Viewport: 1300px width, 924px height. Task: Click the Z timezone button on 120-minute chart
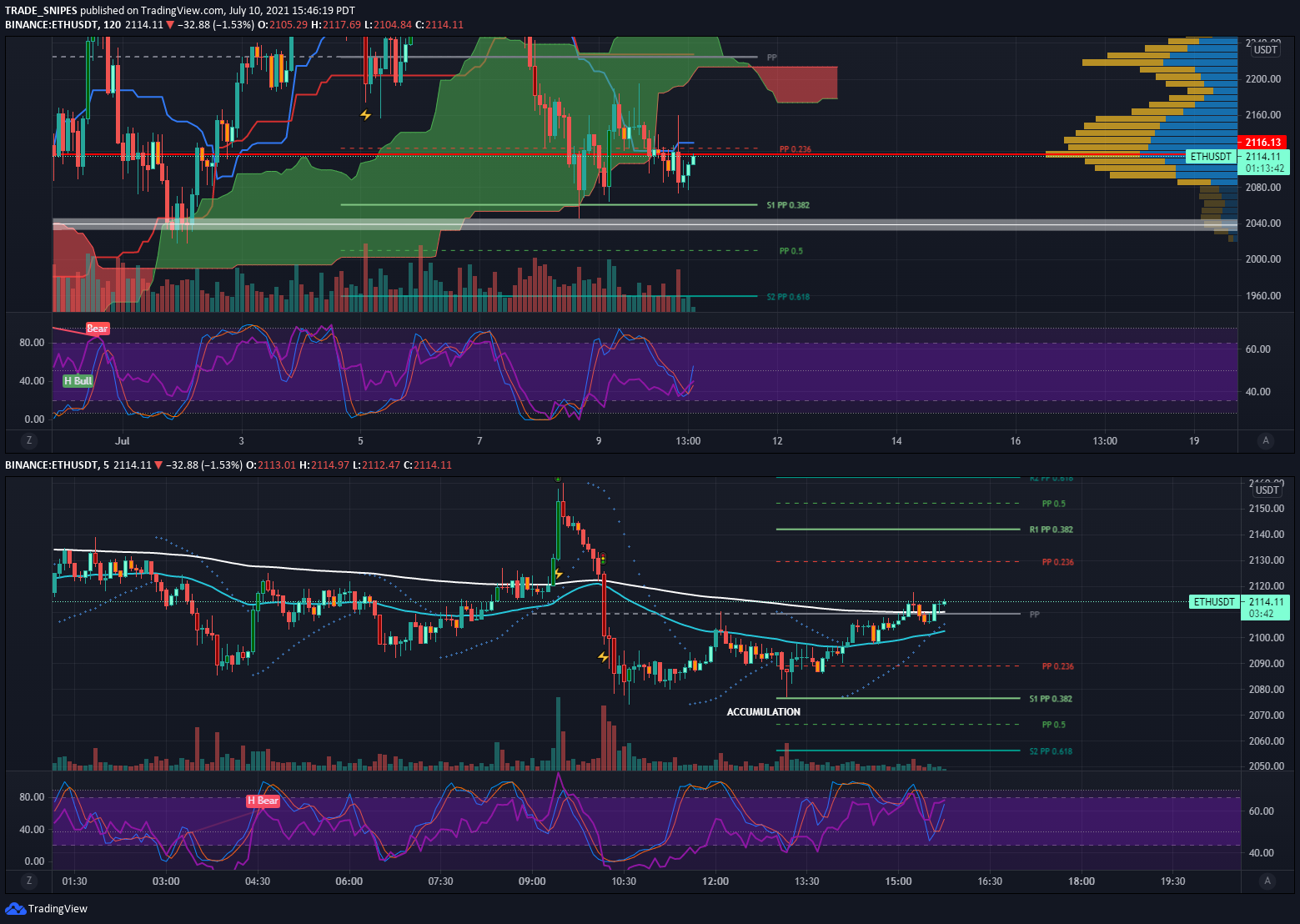29,440
